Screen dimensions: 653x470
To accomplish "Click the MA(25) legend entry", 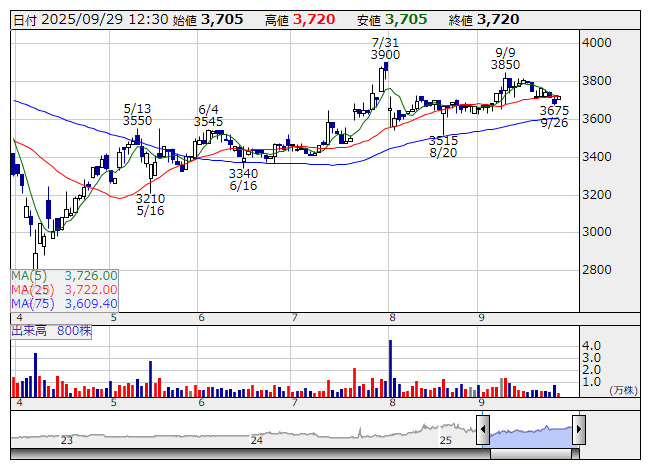I will tap(65, 289).
